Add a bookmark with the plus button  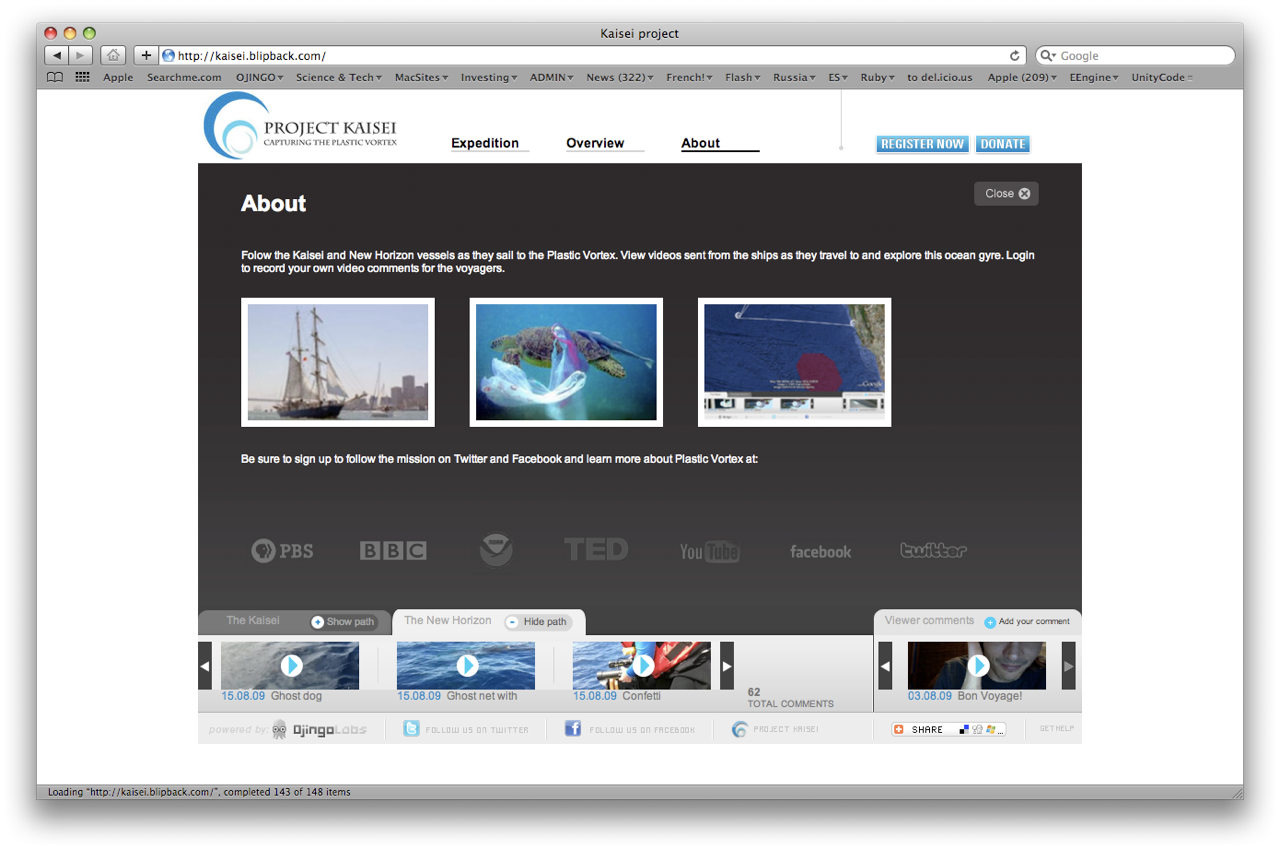coord(146,56)
